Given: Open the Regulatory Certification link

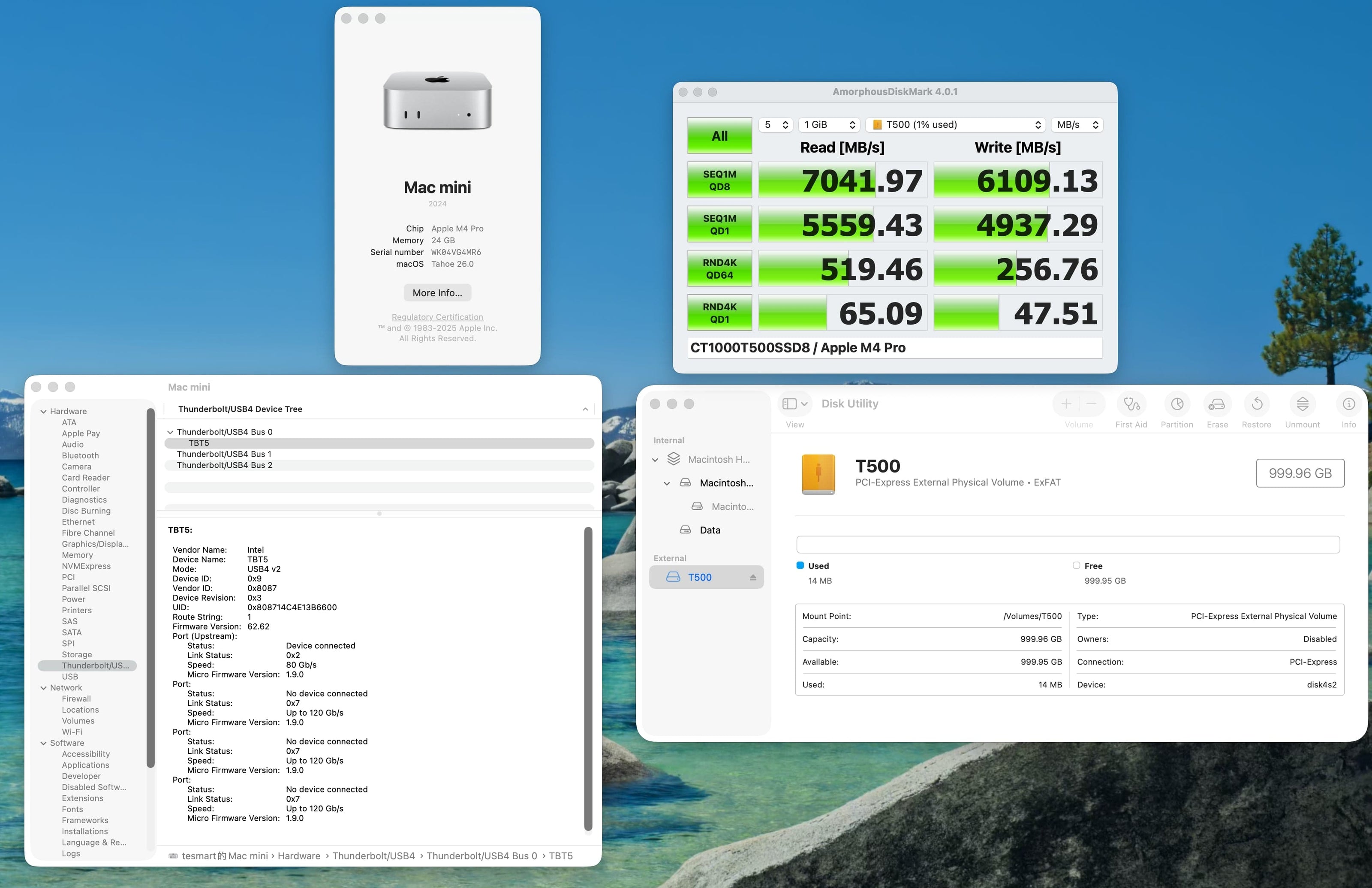Looking at the screenshot, I should click(x=437, y=317).
